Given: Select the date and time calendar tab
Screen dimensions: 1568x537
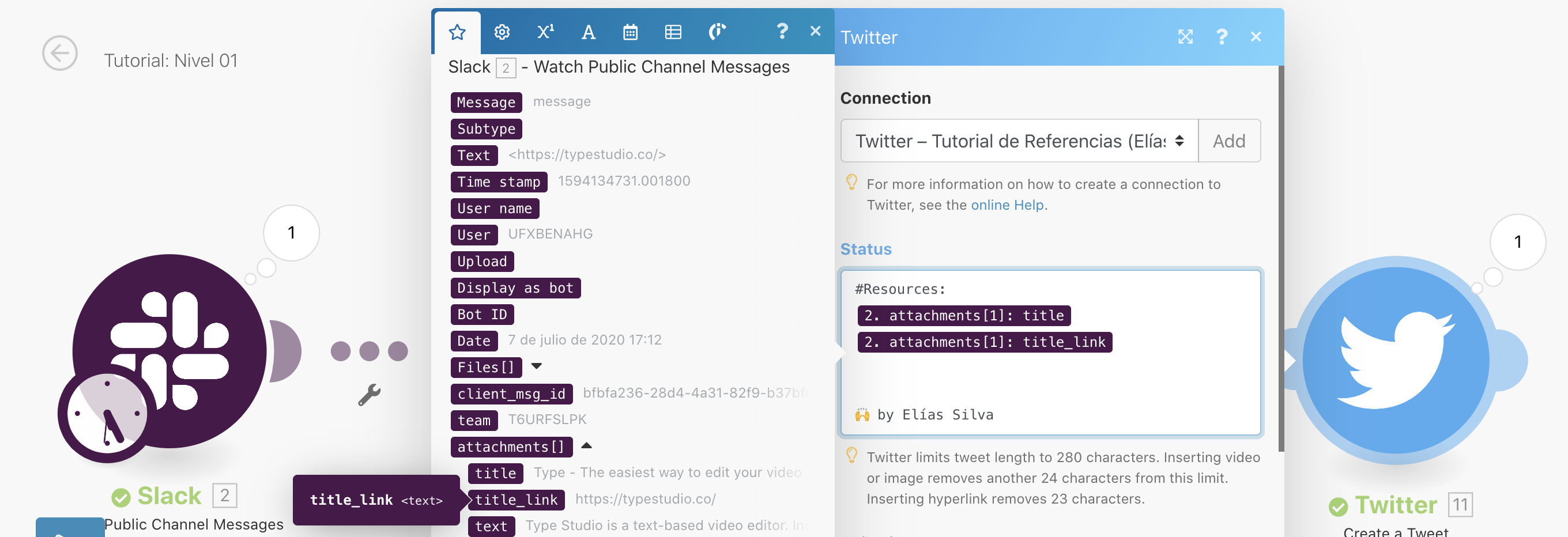Looking at the screenshot, I should (630, 32).
